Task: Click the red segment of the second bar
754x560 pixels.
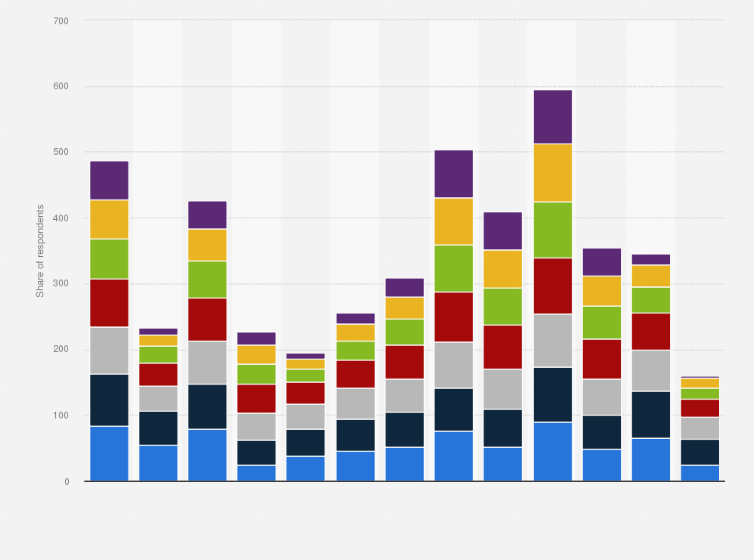Action: pos(158,374)
